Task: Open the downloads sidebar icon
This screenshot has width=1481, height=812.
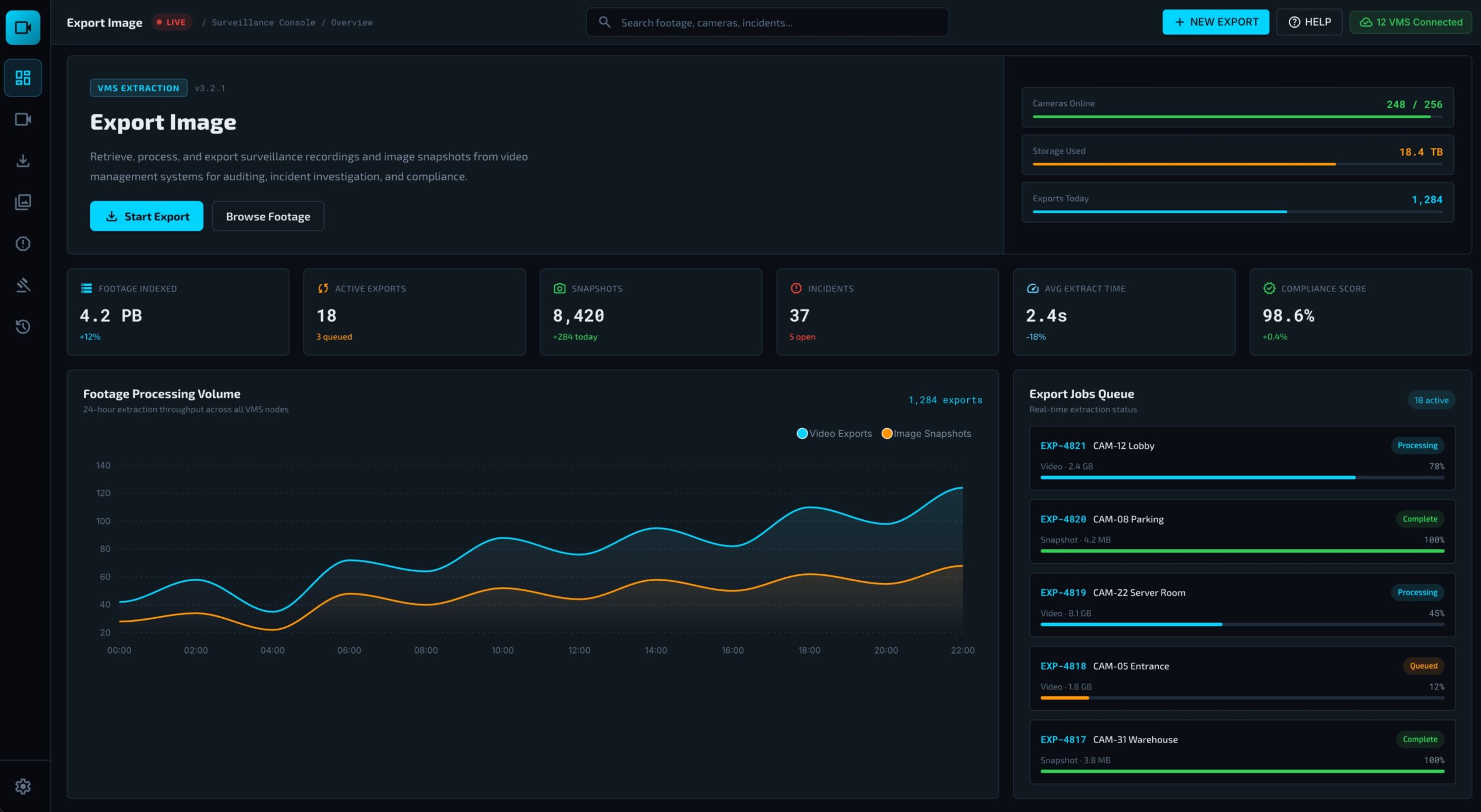Action: [23, 161]
